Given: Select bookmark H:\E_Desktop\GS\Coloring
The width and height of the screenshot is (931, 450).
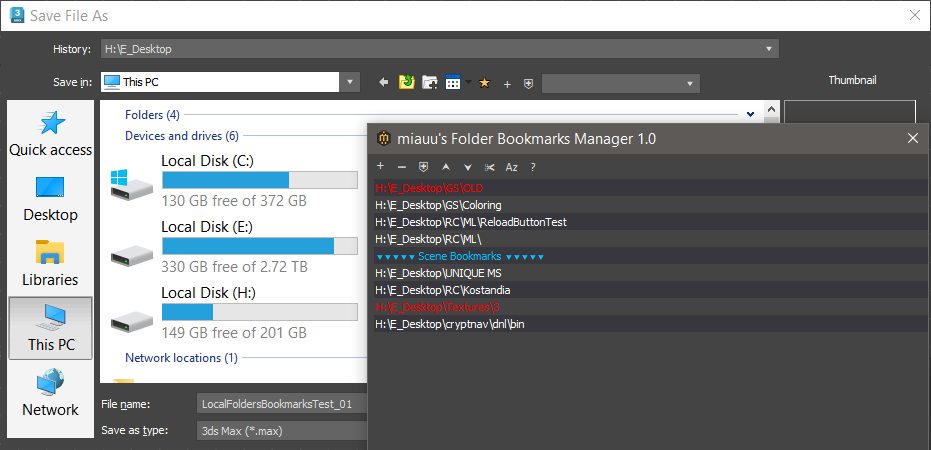Looking at the screenshot, I should click(x=651, y=205).
